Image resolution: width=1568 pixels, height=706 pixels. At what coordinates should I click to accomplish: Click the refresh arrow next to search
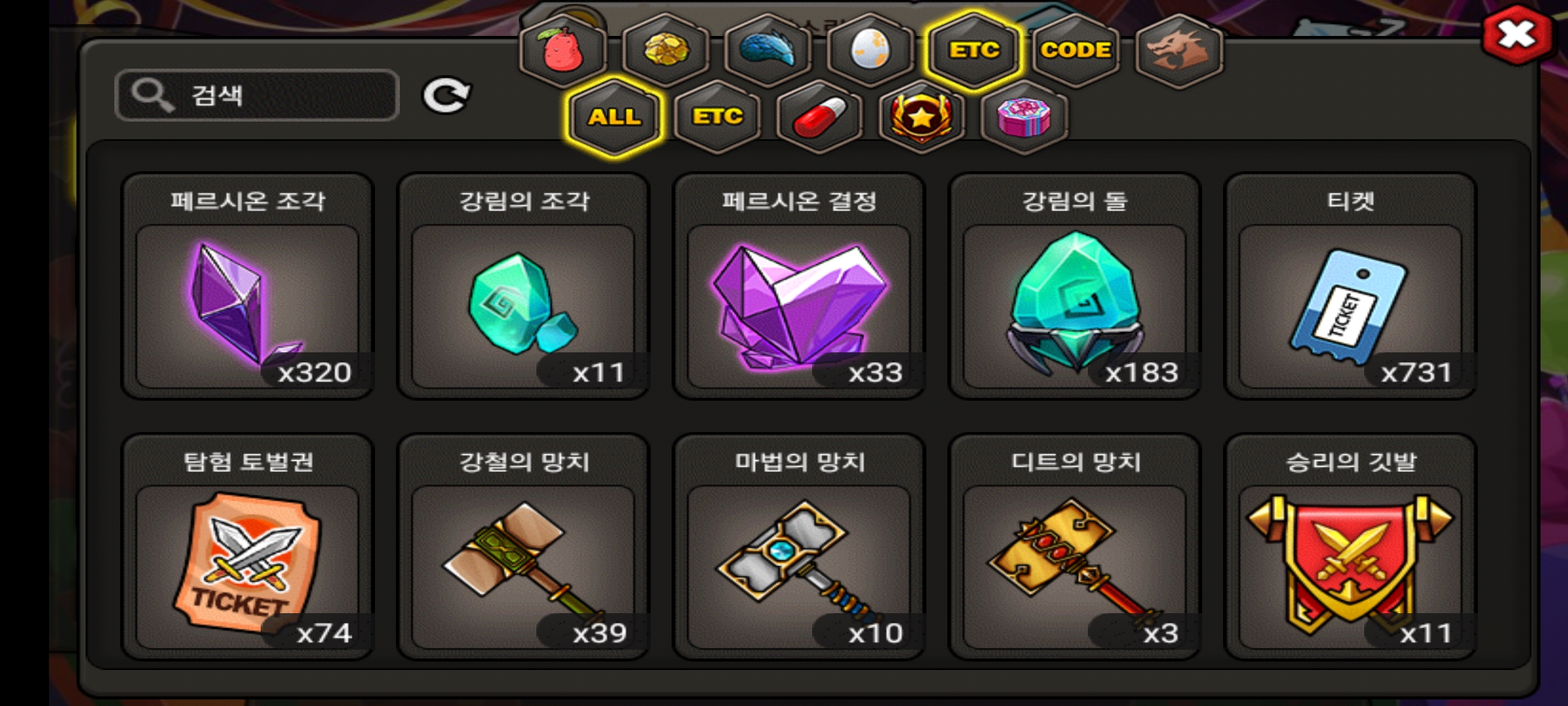pos(446,96)
